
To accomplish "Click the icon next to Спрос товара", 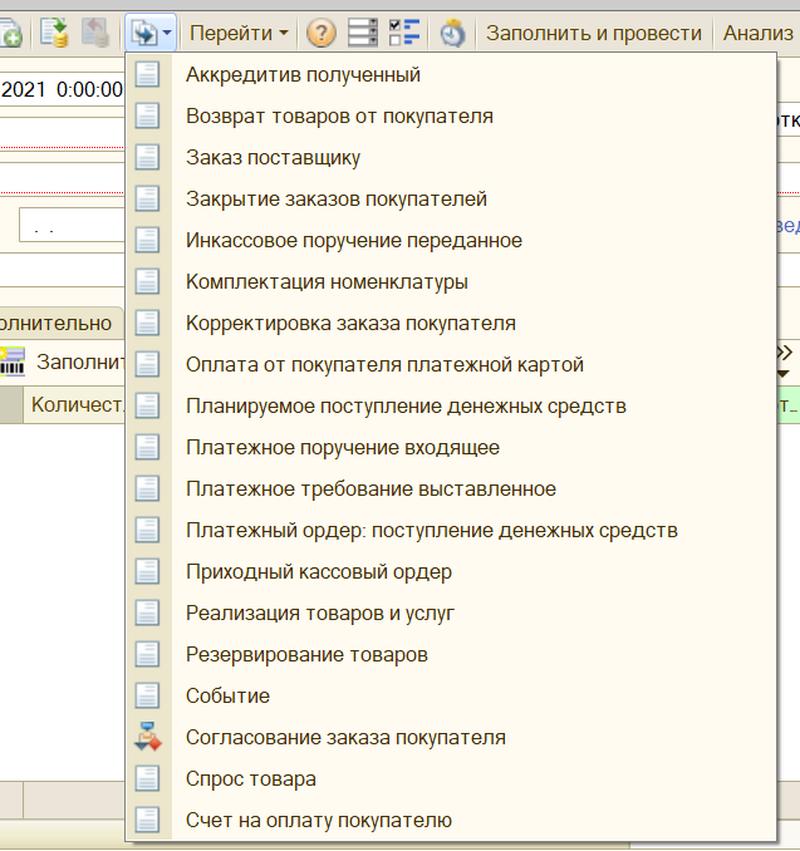I will (x=147, y=779).
